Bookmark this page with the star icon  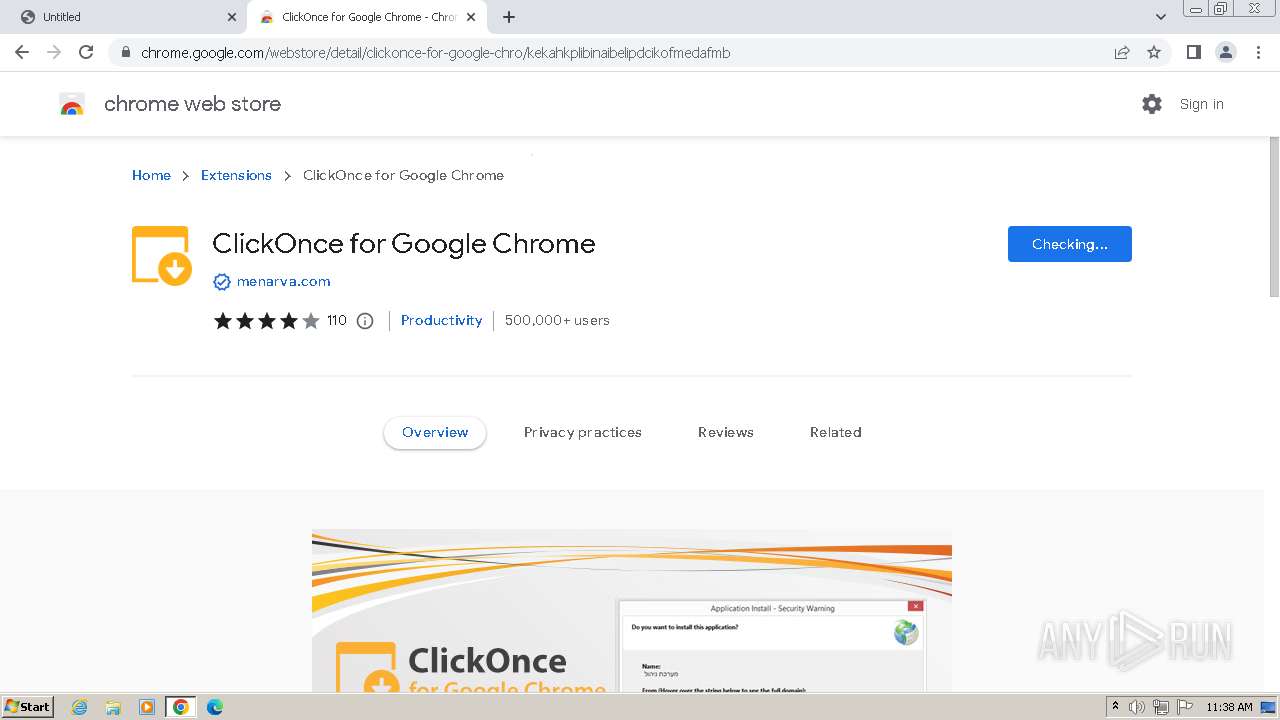point(1154,53)
